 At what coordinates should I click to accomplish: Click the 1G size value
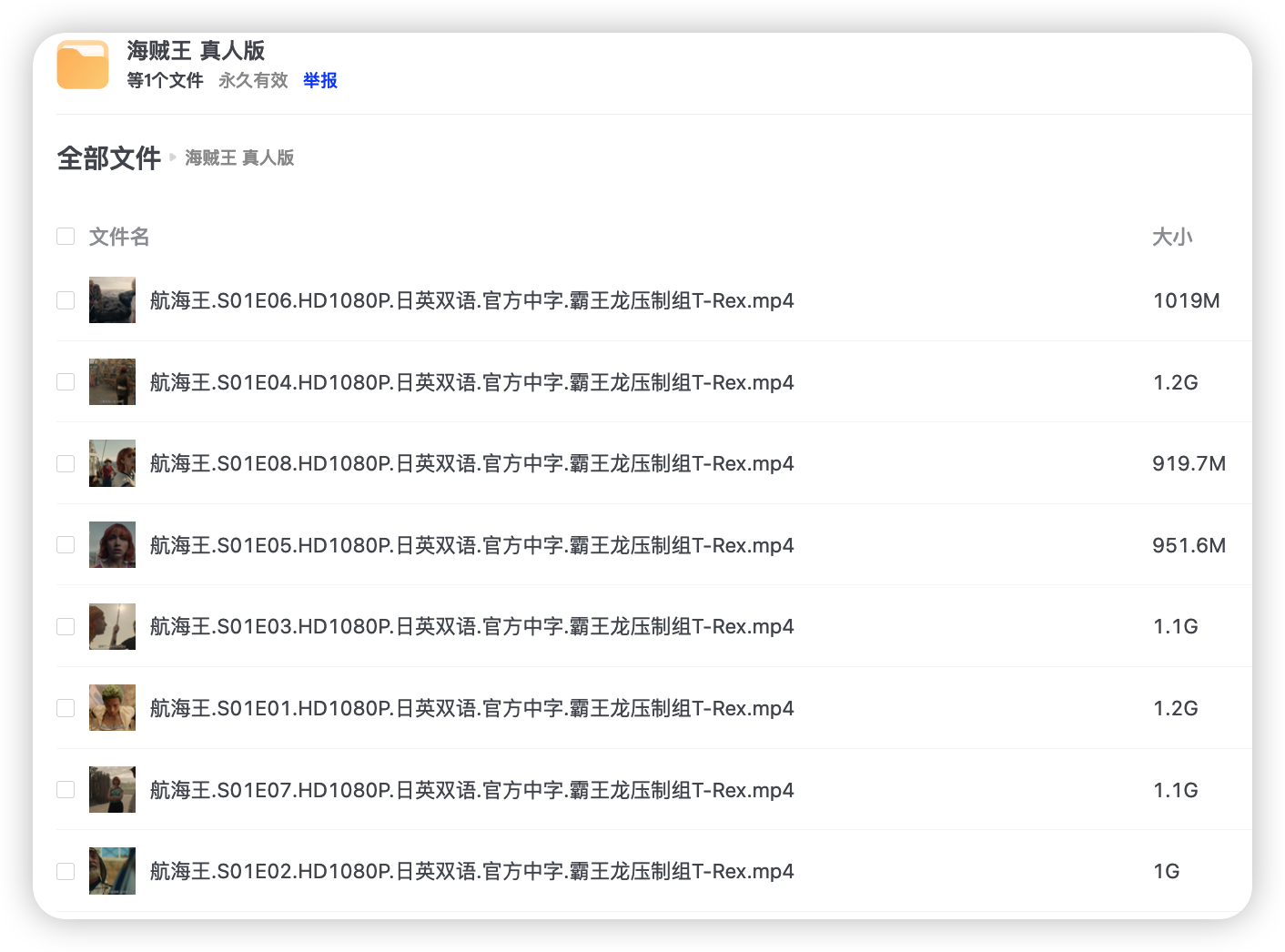click(x=1167, y=871)
